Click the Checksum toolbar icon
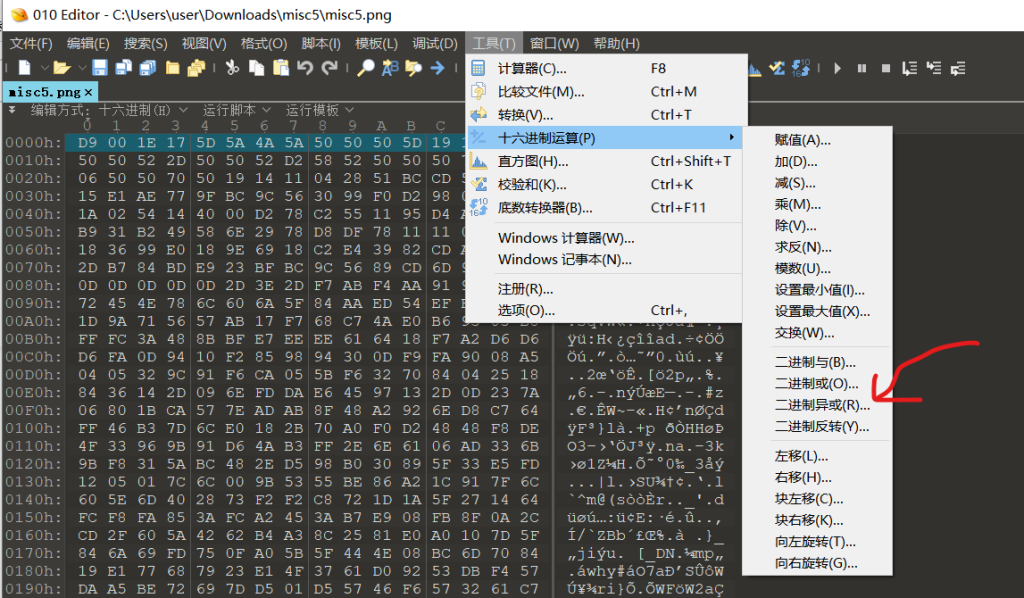The height and width of the screenshot is (598, 1024). click(x=778, y=68)
